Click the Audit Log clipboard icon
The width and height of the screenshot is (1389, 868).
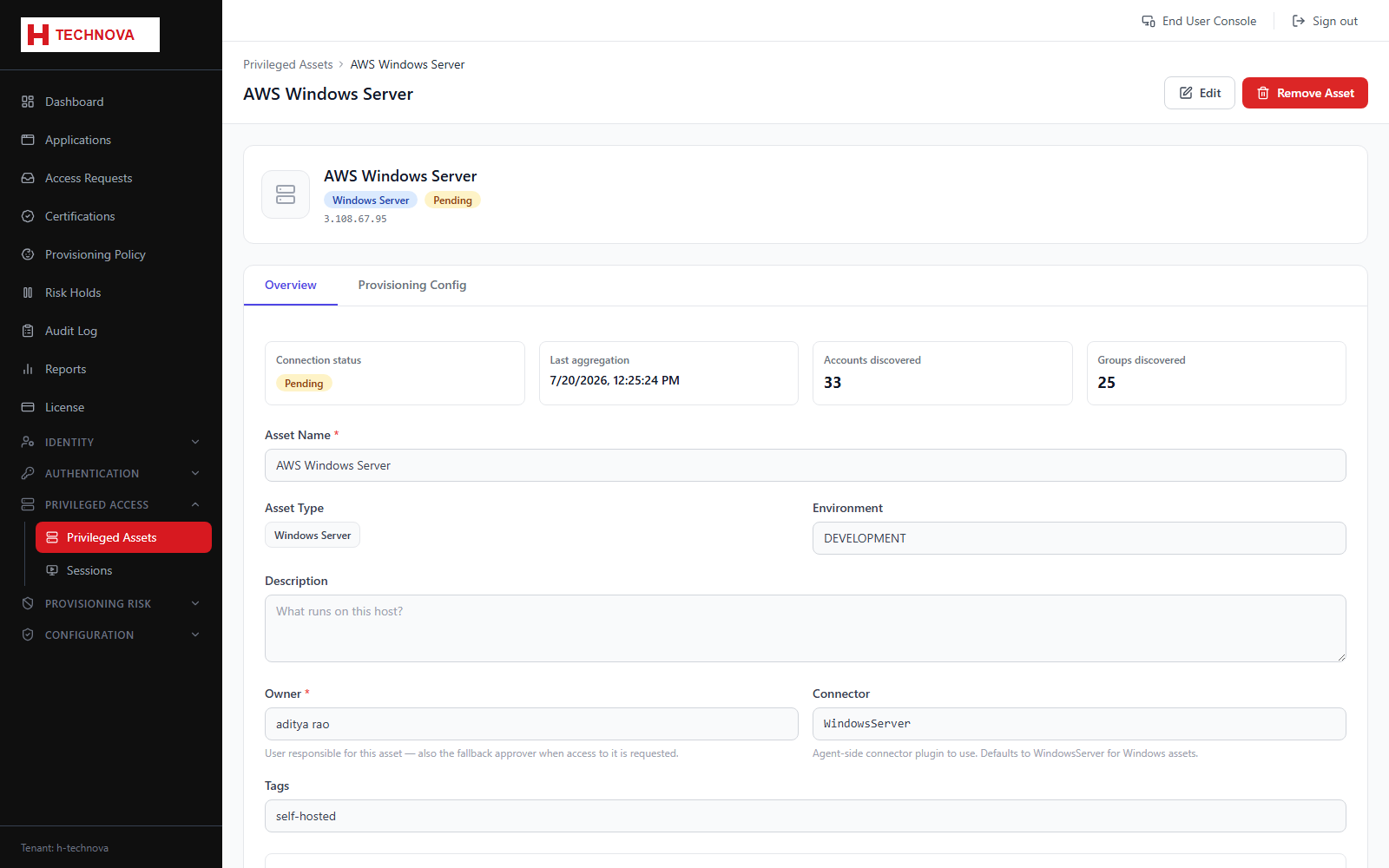pyautogui.click(x=28, y=331)
